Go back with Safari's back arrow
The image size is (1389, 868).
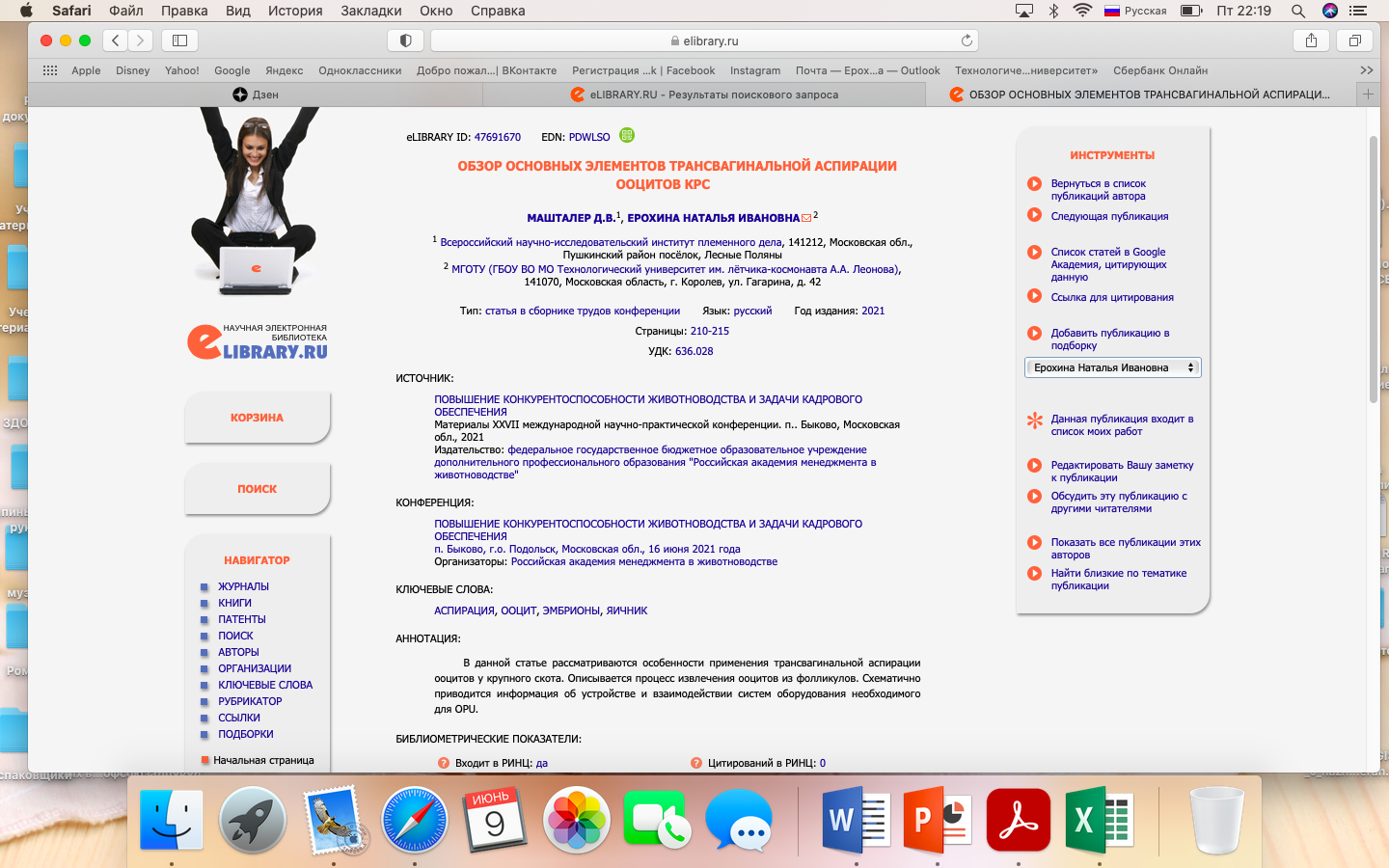(x=116, y=41)
